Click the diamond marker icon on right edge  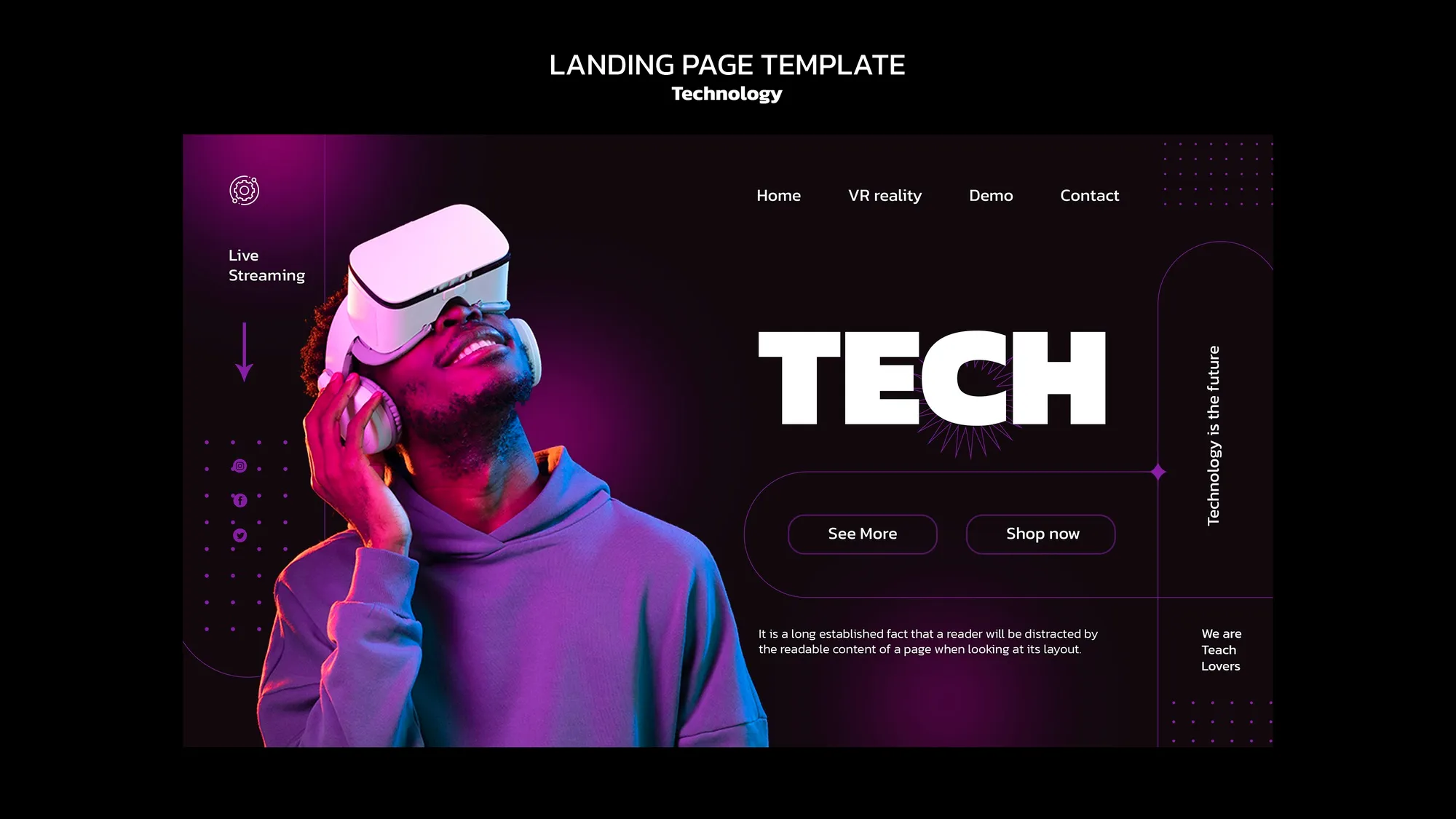coord(1159,472)
